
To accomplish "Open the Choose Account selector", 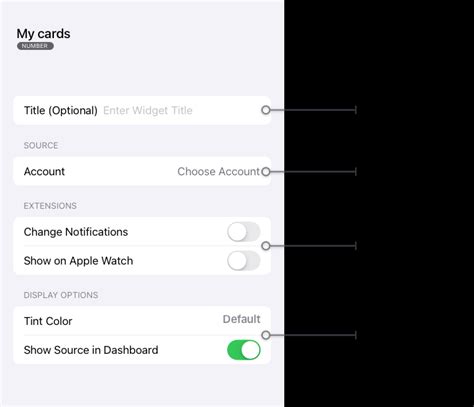I will (x=218, y=171).
